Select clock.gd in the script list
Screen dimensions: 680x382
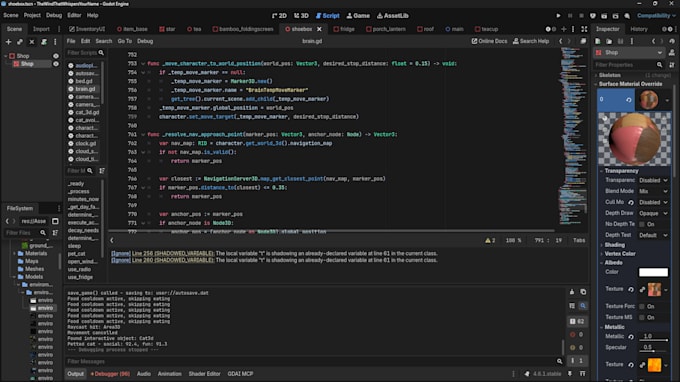point(83,144)
